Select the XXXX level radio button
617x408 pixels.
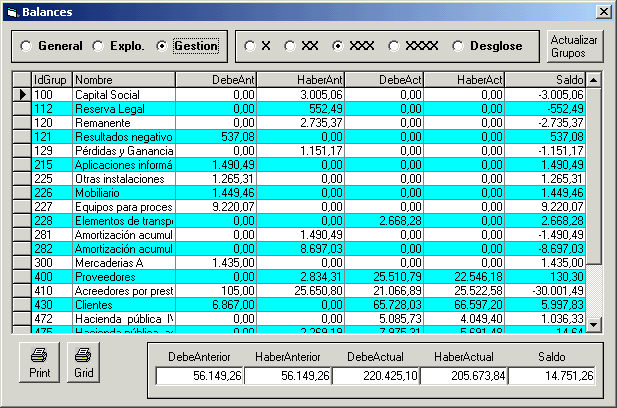pyautogui.click(x=395, y=46)
